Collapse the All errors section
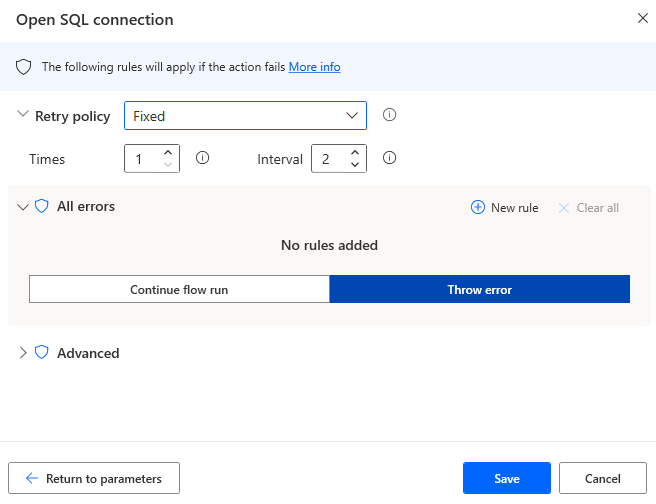 pyautogui.click(x=23, y=207)
